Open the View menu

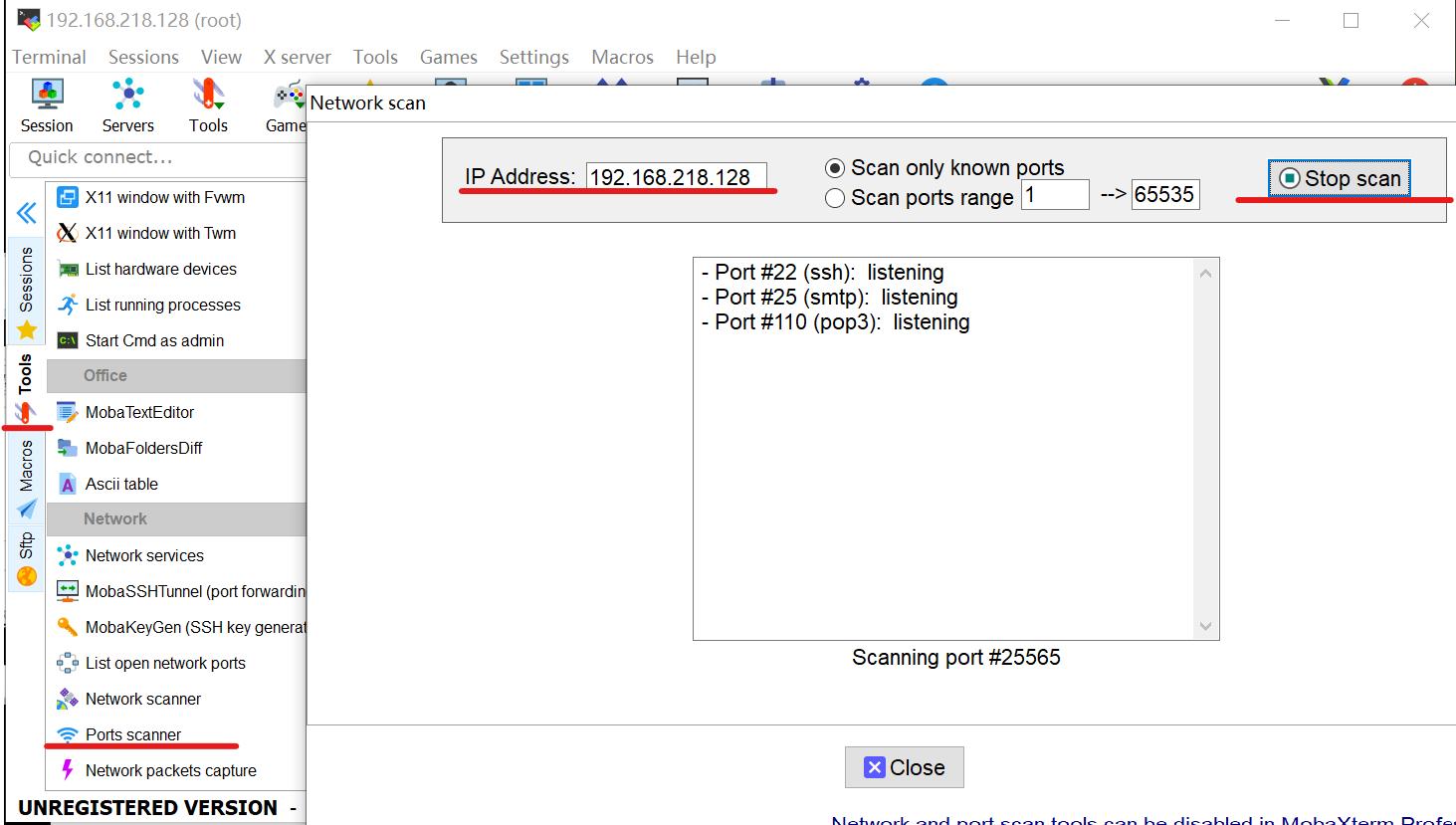(221, 57)
